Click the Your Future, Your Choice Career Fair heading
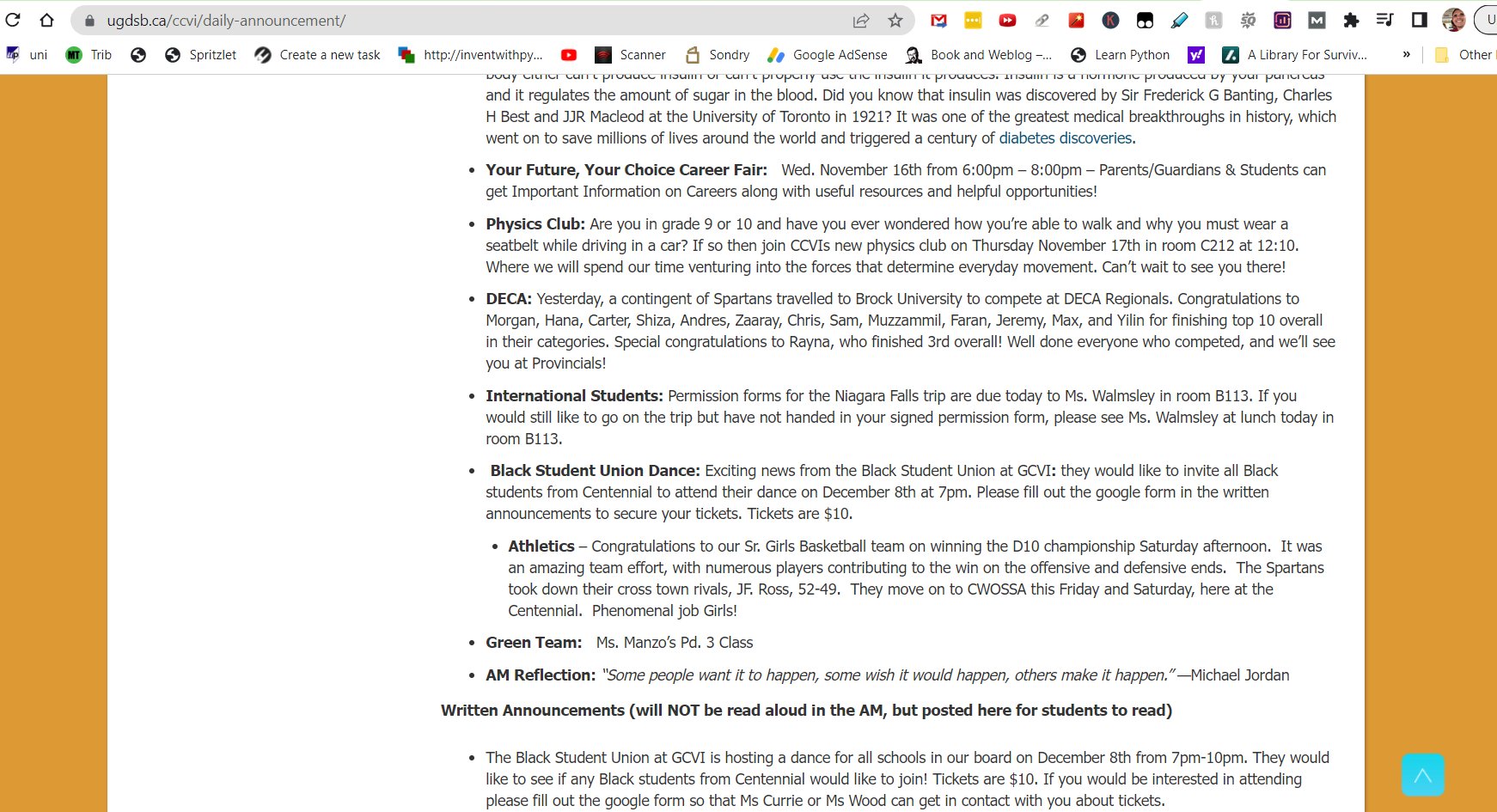Image resolution: width=1497 pixels, height=812 pixels. click(x=626, y=170)
